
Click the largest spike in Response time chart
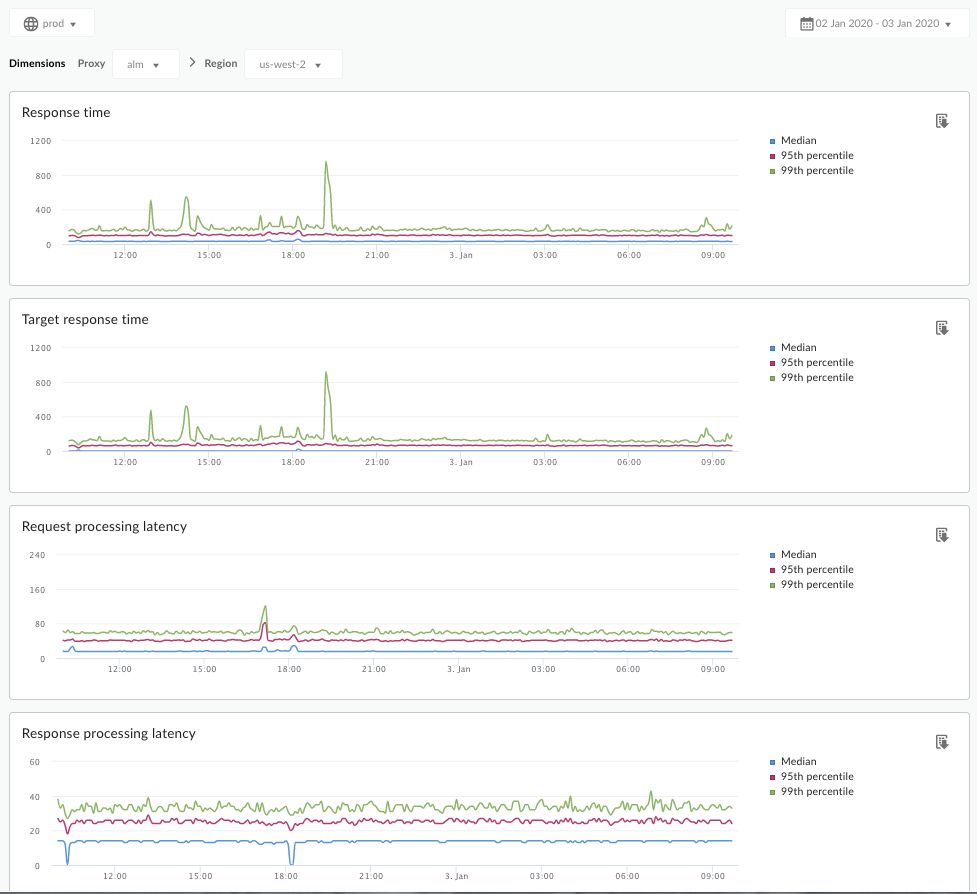point(326,163)
